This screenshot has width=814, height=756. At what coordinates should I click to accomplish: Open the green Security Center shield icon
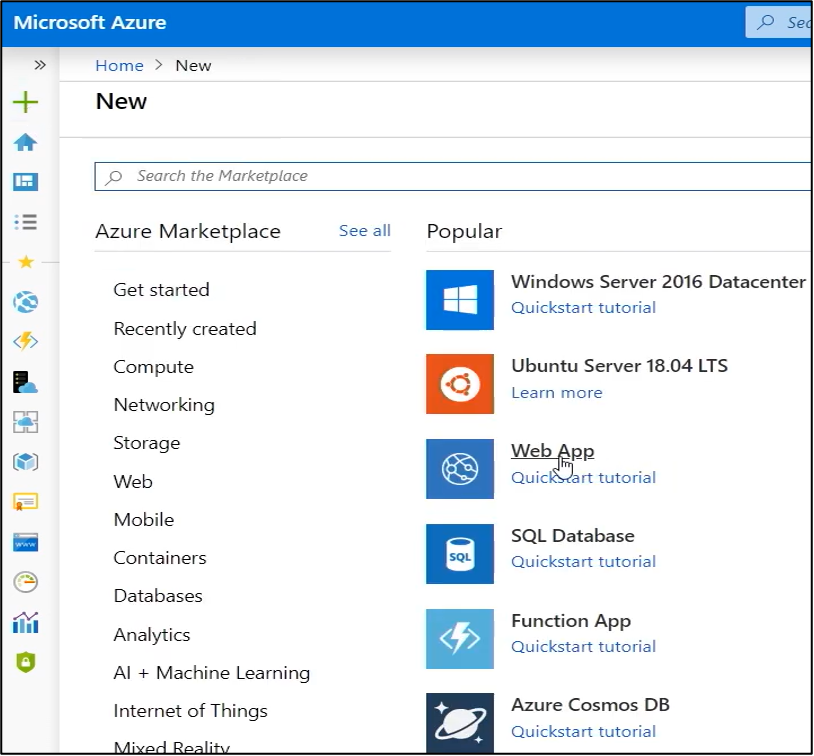click(25, 662)
